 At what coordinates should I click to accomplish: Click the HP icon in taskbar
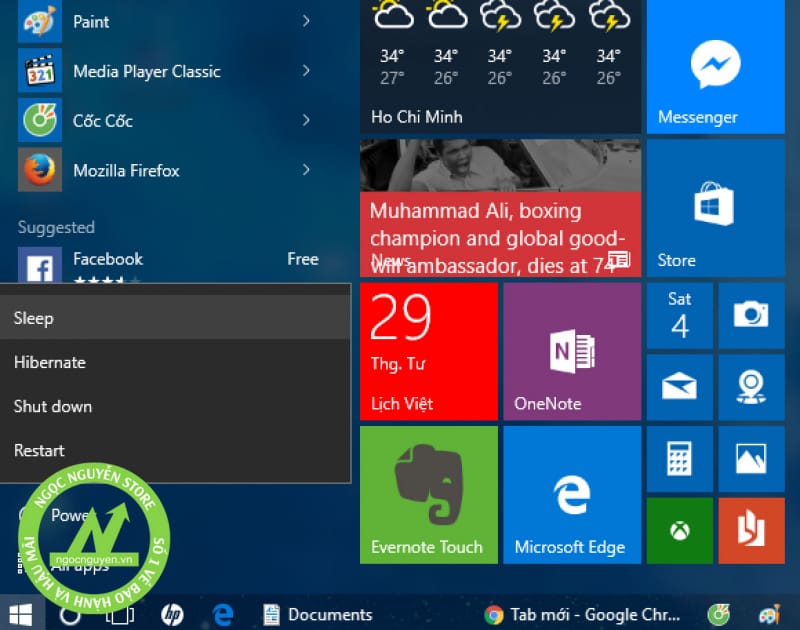click(x=172, y=614)
